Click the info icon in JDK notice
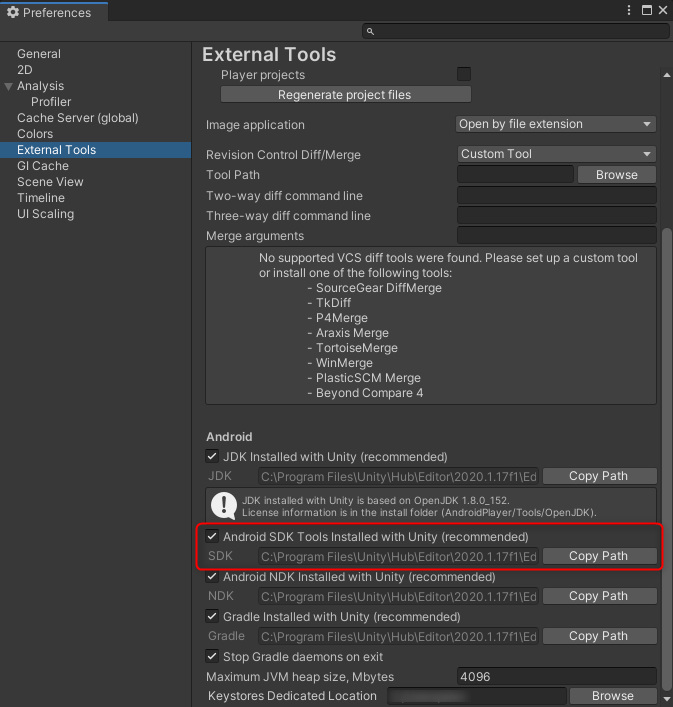The height and width of the screenshot is (707, 673). tap(223, 504)
